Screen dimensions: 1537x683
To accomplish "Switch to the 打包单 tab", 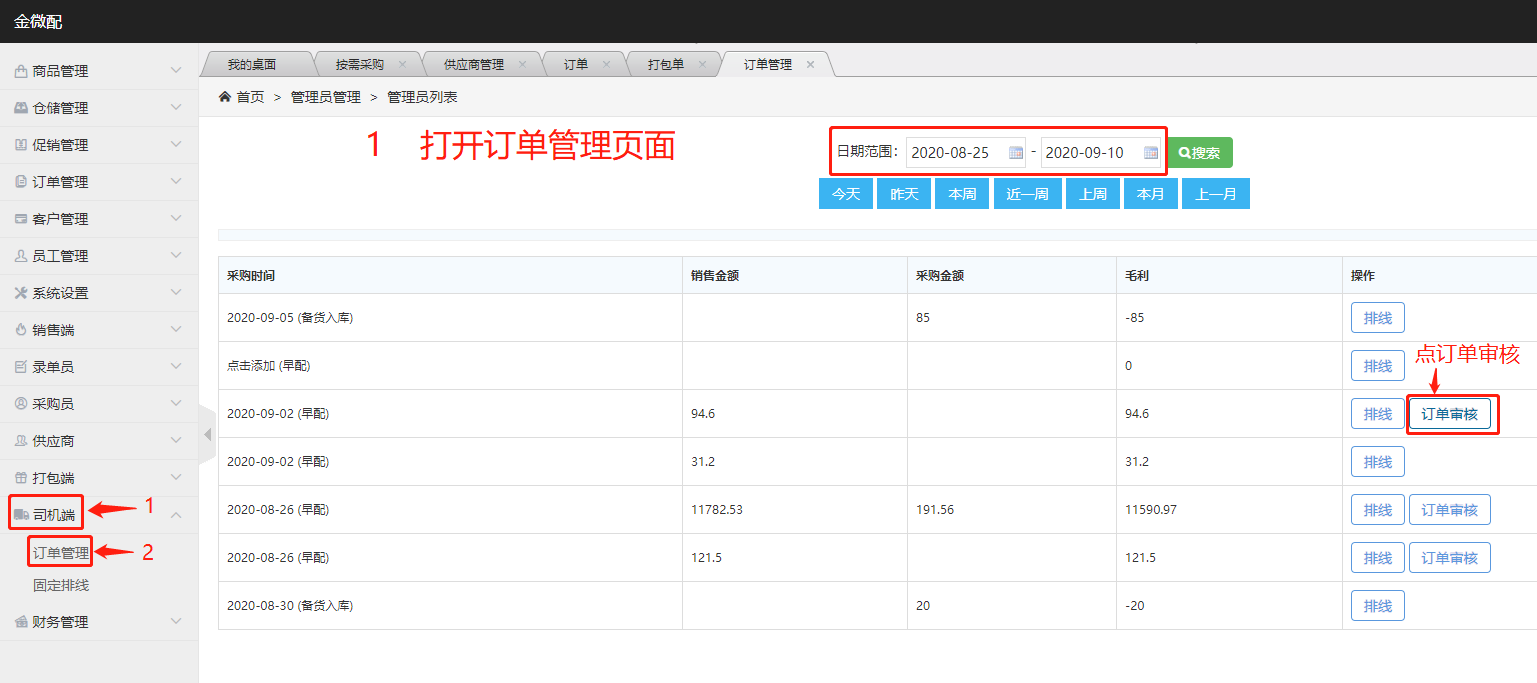I will (x=665, y=64).
